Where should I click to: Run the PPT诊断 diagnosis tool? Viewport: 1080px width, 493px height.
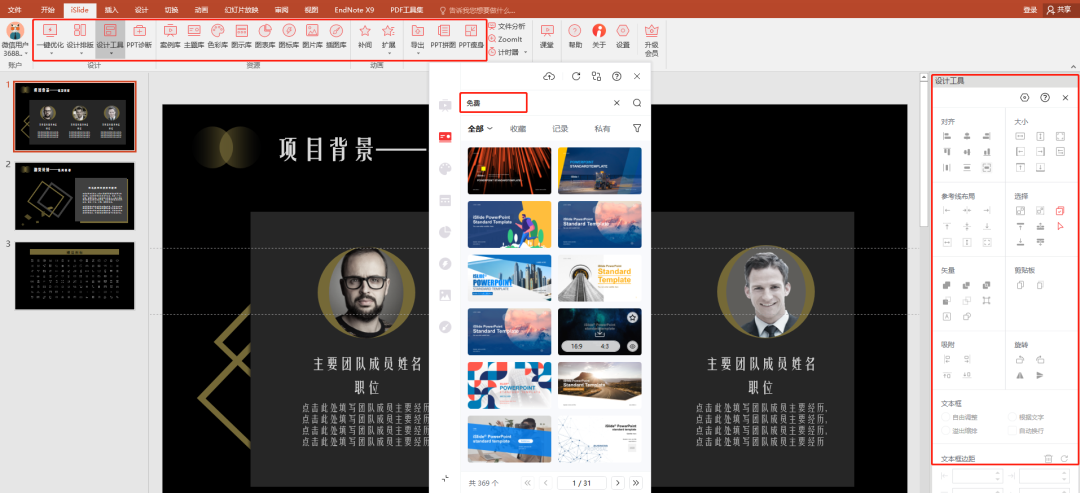pyautogui.click(x=139, y=36)
